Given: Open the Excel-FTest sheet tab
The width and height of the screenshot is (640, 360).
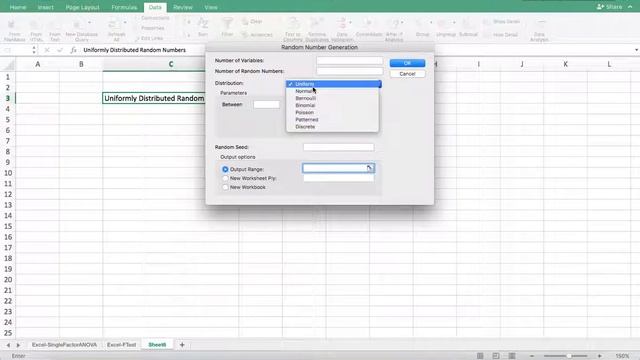Looking at the screenshot, I should tap(121, 345).
